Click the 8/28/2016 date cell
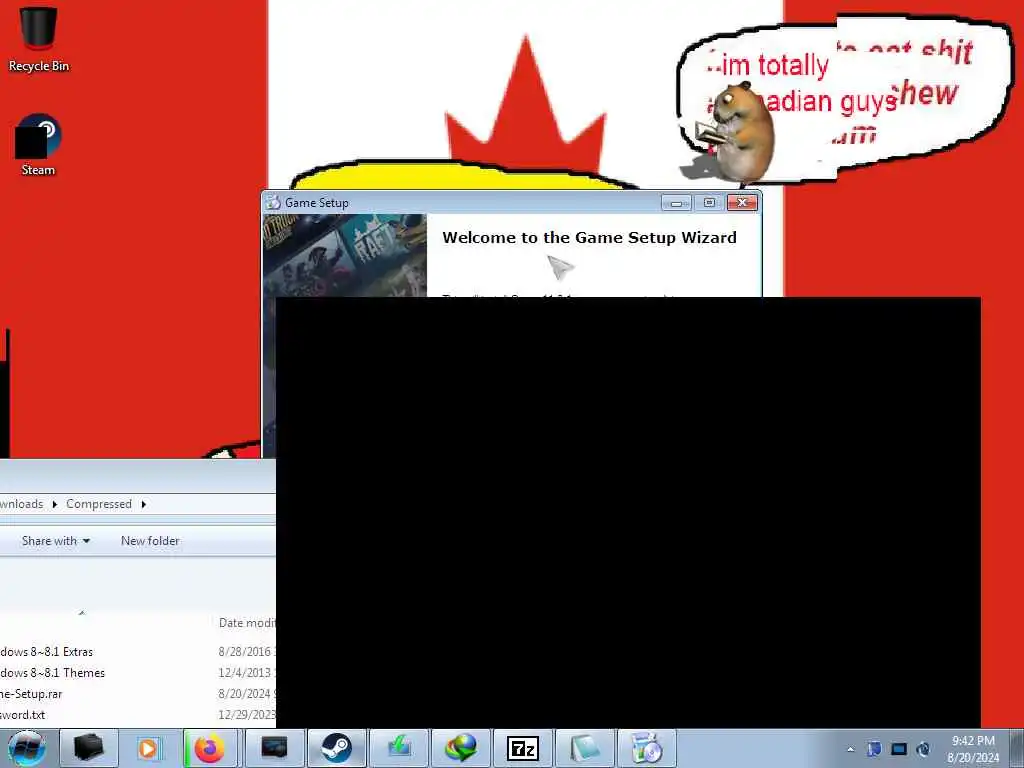This screenshot has width=1024, height=768. point(246,652)
